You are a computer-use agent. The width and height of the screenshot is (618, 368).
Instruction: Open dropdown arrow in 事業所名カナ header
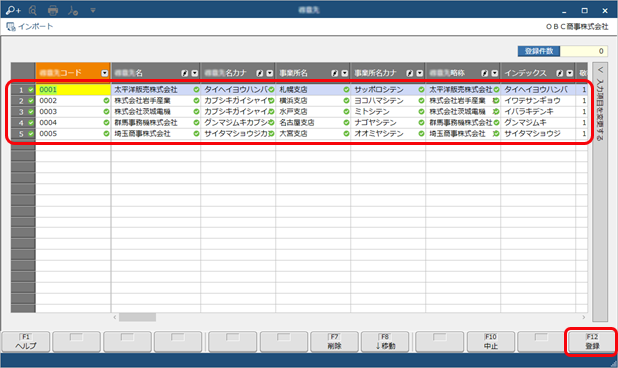(x=420, y=73)
